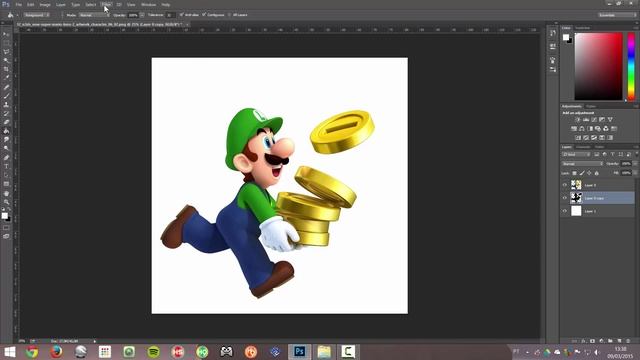
Task: Filter layers by pixel layers icon
Action: tap(597, 154)
